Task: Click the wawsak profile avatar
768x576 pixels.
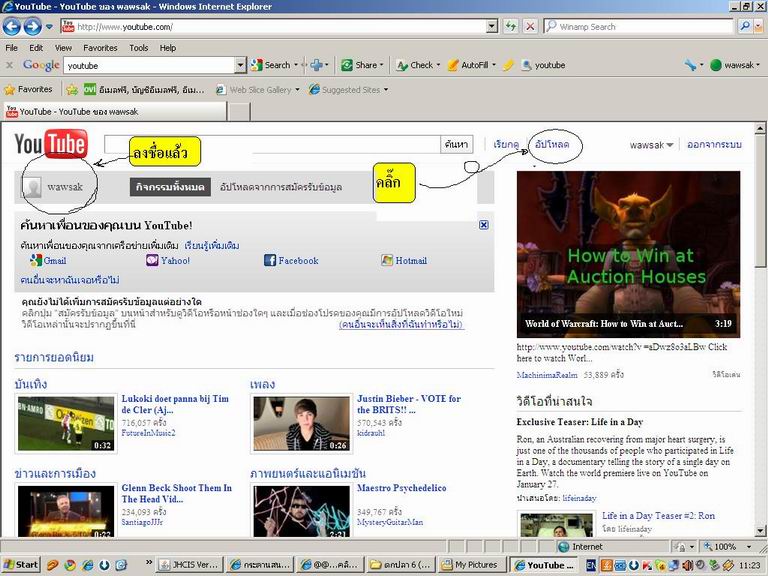Action: coord(33,187)
